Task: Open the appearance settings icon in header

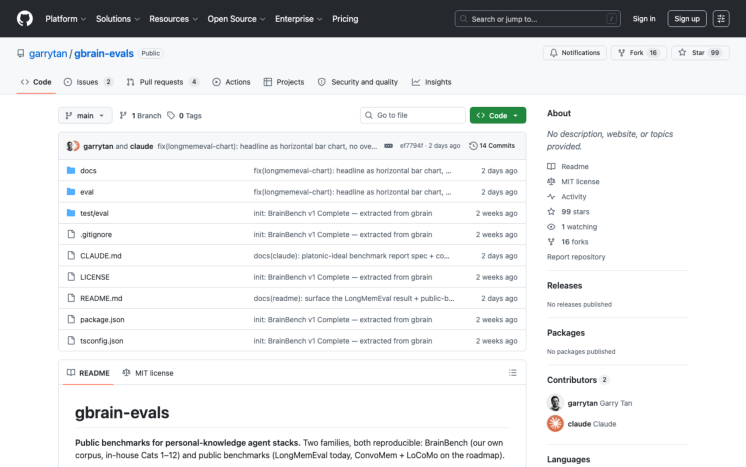Action: [x=721, y=19]
